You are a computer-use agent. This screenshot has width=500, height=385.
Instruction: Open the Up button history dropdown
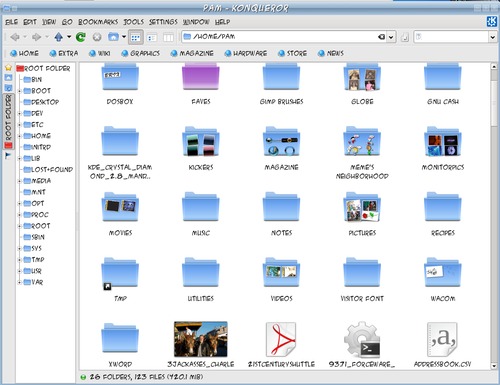click(69, 37)
